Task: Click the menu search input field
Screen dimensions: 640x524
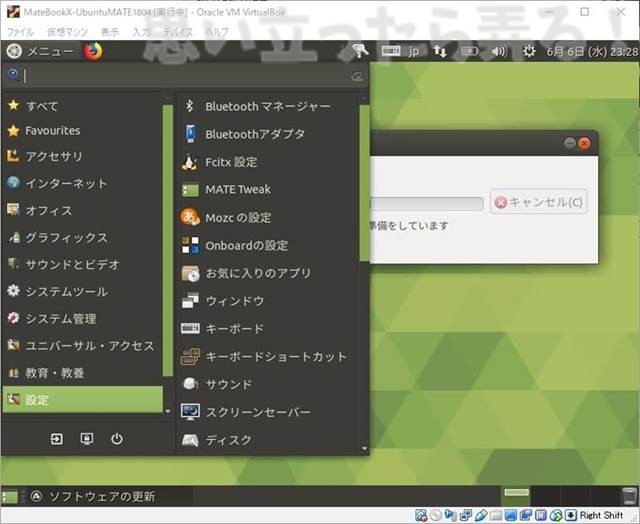Action: click(186, 76)
